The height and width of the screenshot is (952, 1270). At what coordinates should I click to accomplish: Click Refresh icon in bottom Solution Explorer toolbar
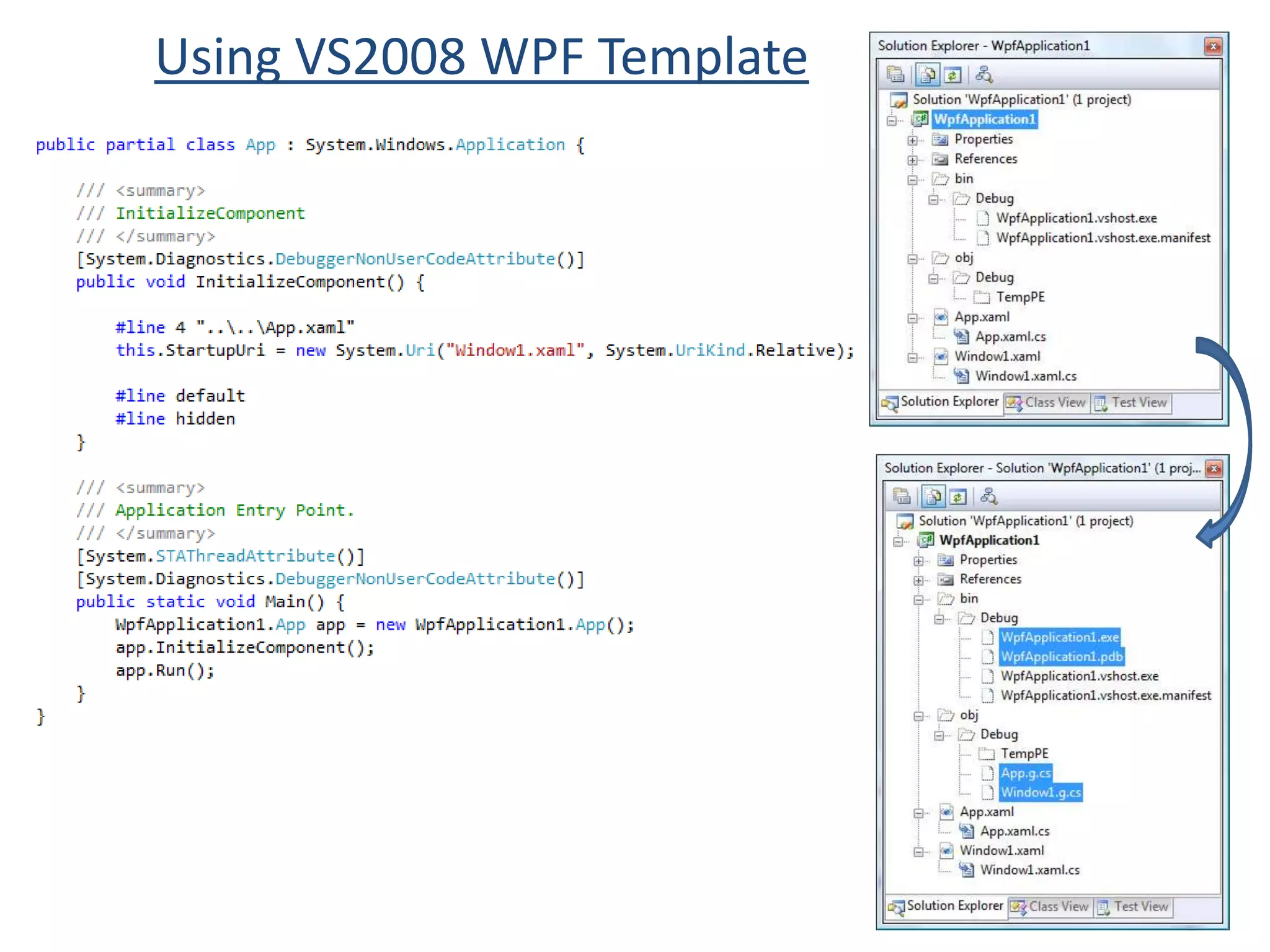pos(959,496)
